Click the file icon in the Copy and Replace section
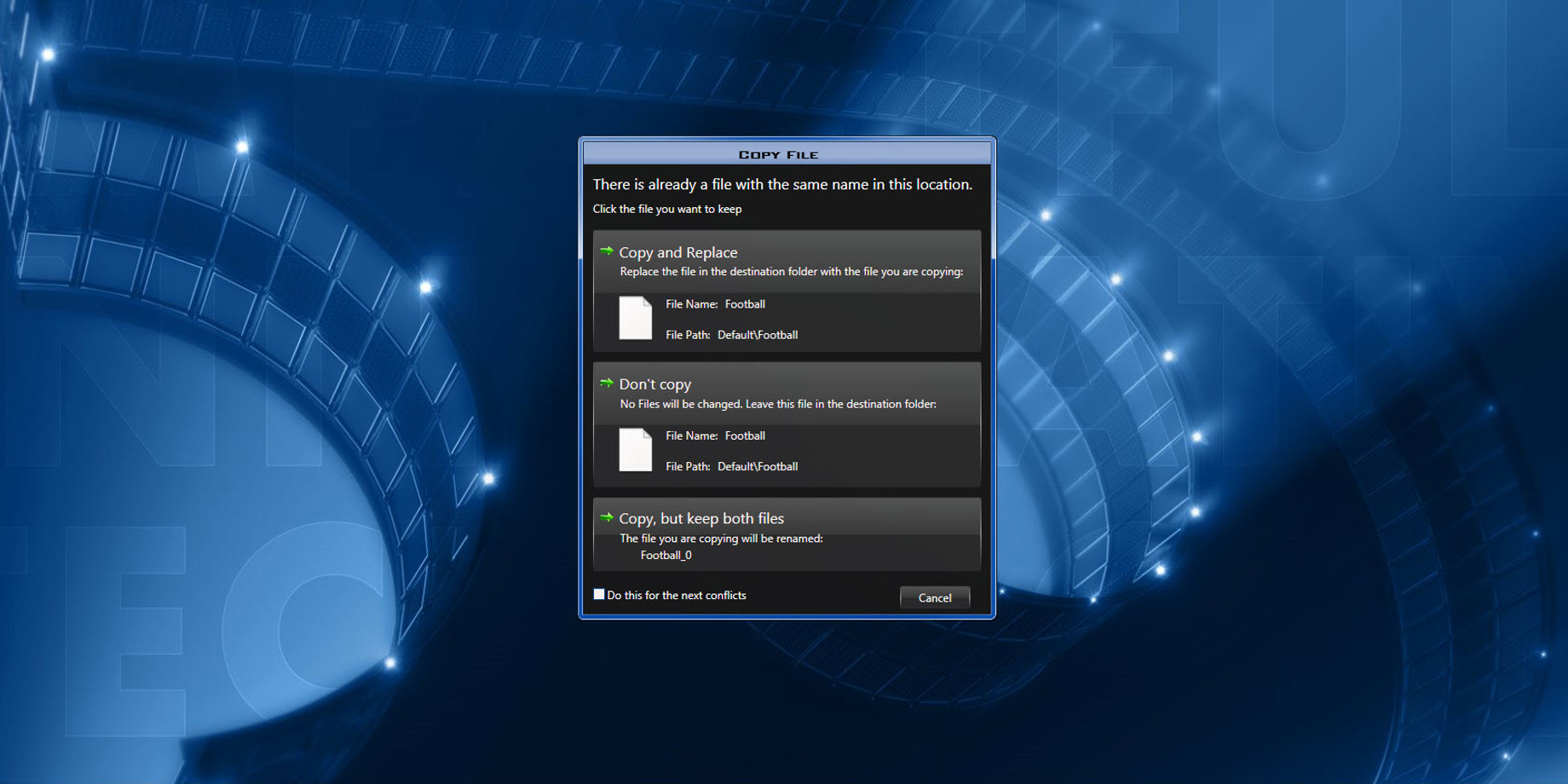Image resolution: width=1568 pixels, height=784 pixels. coord(635,318)
